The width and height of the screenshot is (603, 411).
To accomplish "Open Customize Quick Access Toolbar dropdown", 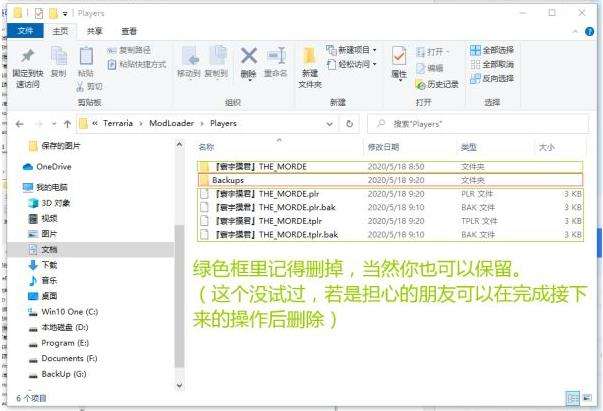I will pyautogui.click(x=65, y=13).
